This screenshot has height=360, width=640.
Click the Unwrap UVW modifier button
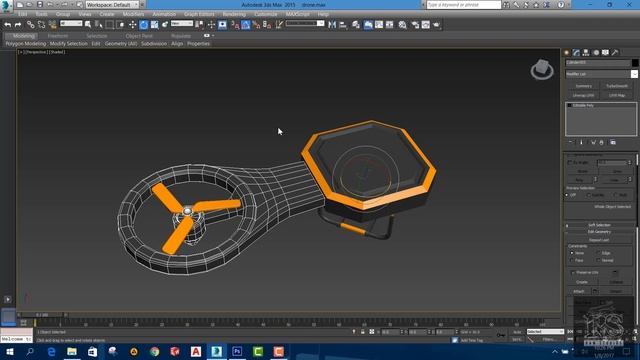pos(583,96)
